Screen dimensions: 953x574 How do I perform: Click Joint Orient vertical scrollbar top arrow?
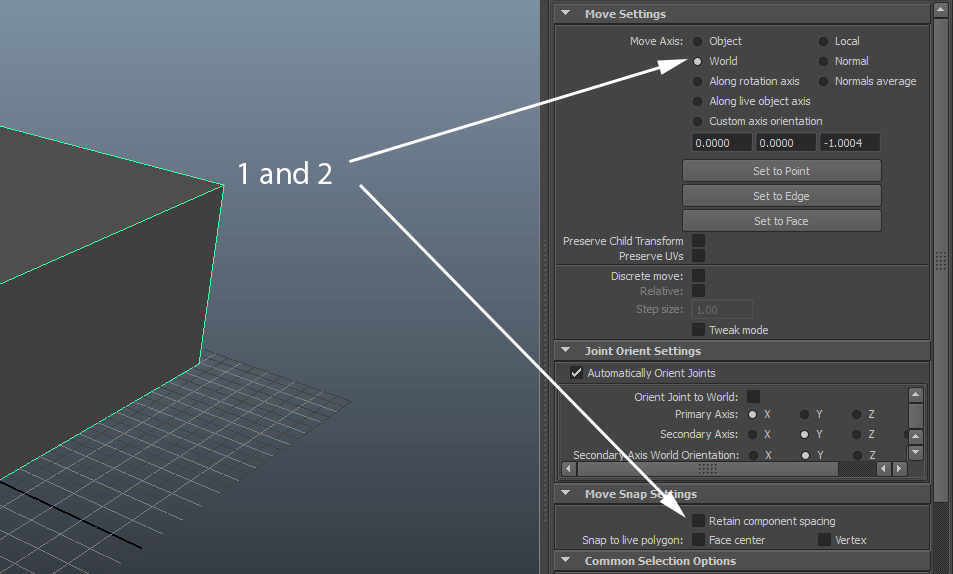click(x=916, y=395)
